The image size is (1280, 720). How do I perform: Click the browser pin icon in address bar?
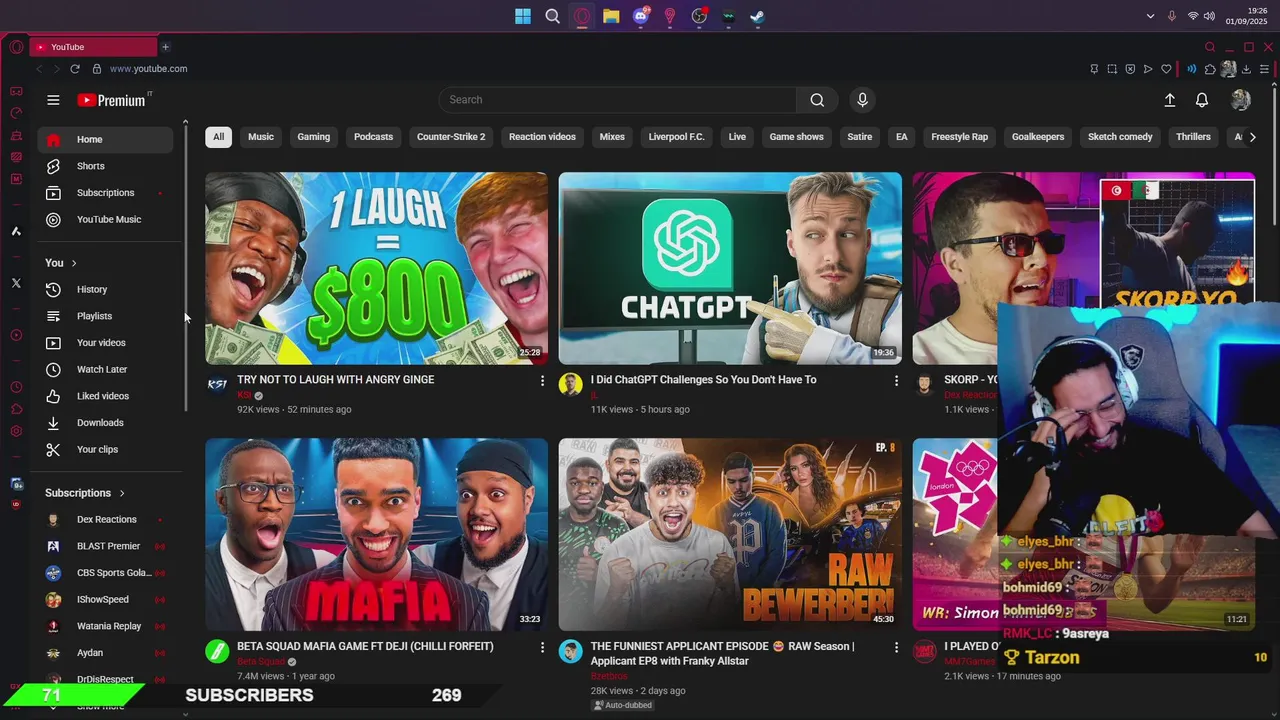point(1094,69)
